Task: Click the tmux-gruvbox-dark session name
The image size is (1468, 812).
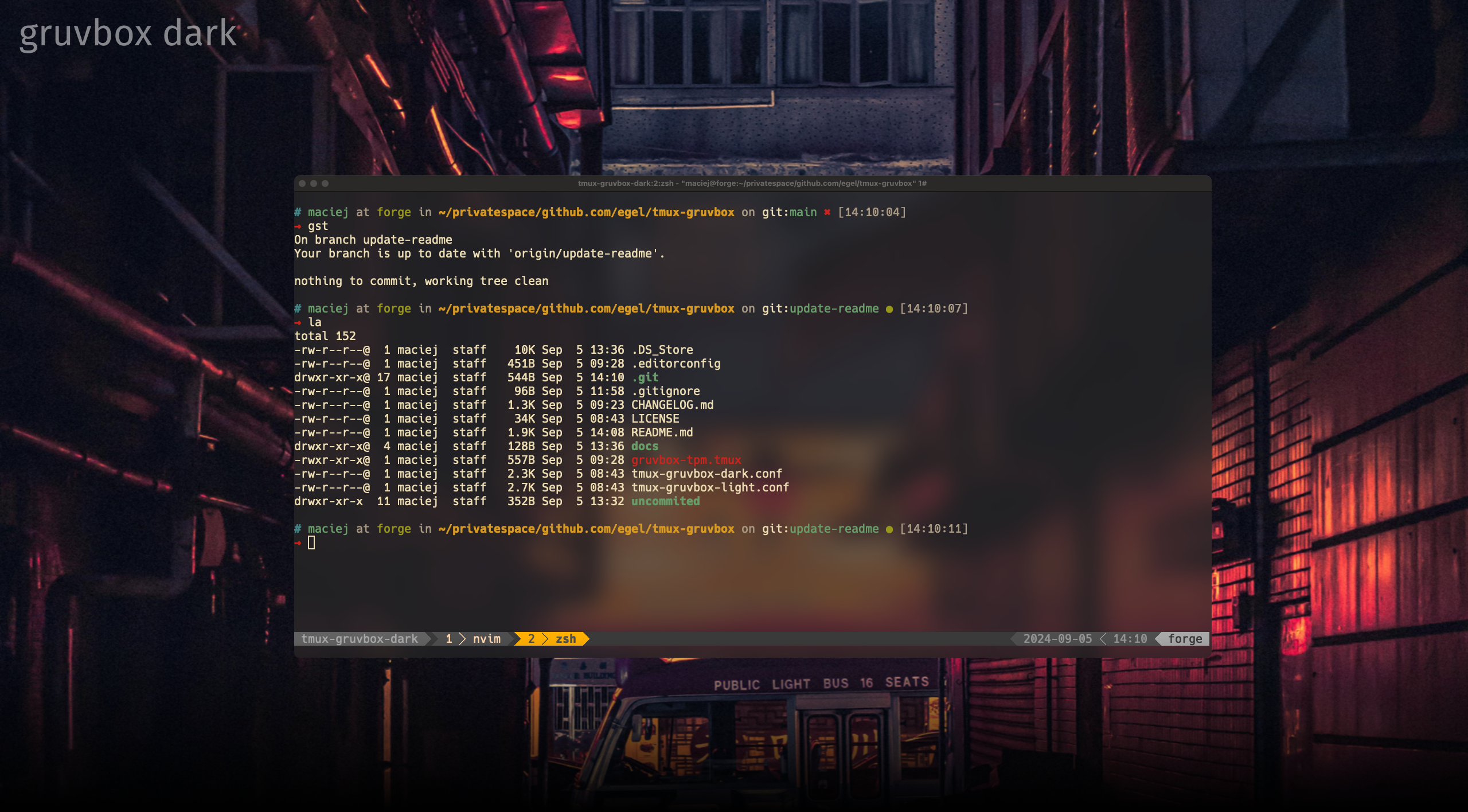Action: (360, 639)
